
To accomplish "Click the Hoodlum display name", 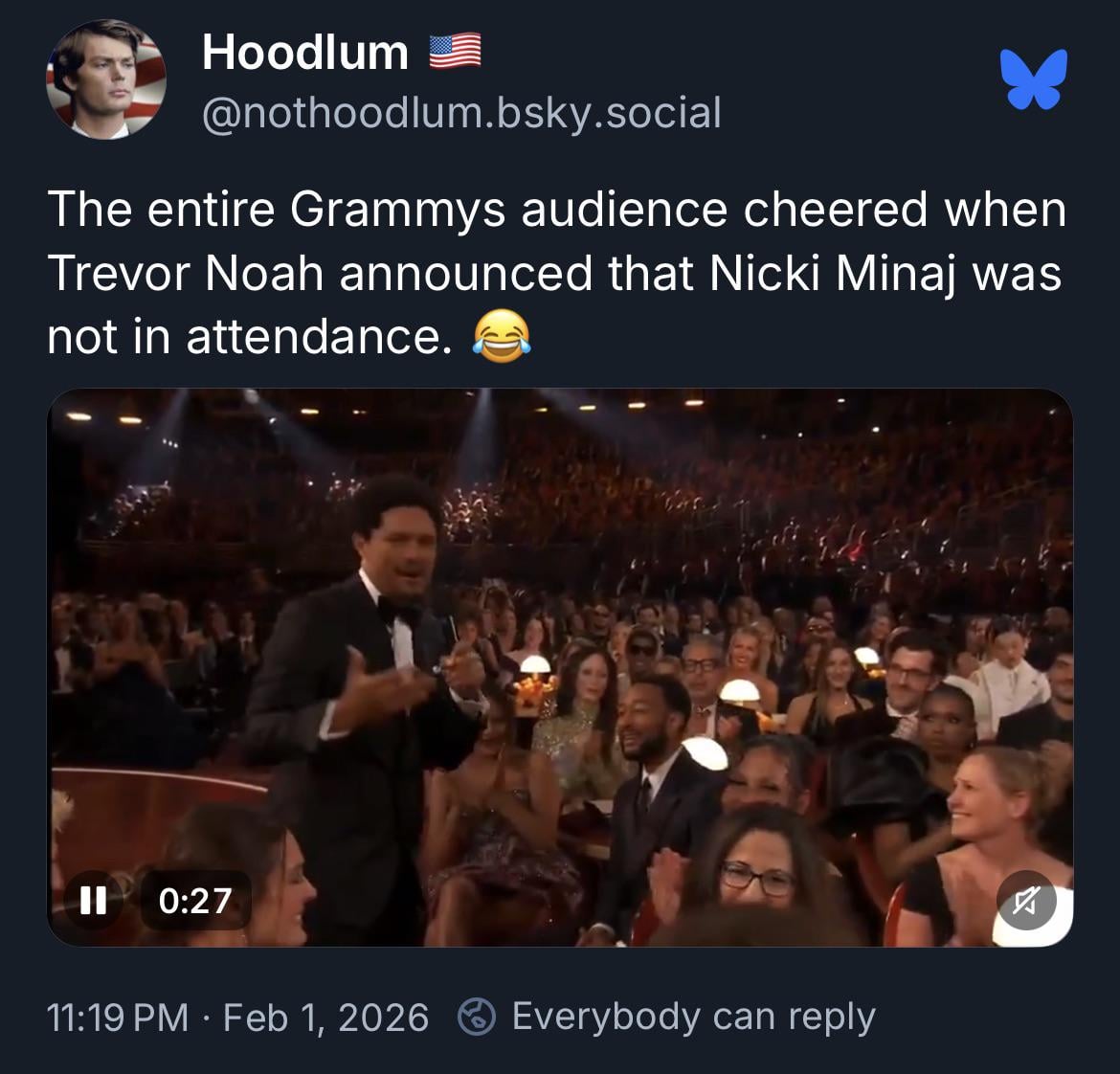I will coord(304,52).
